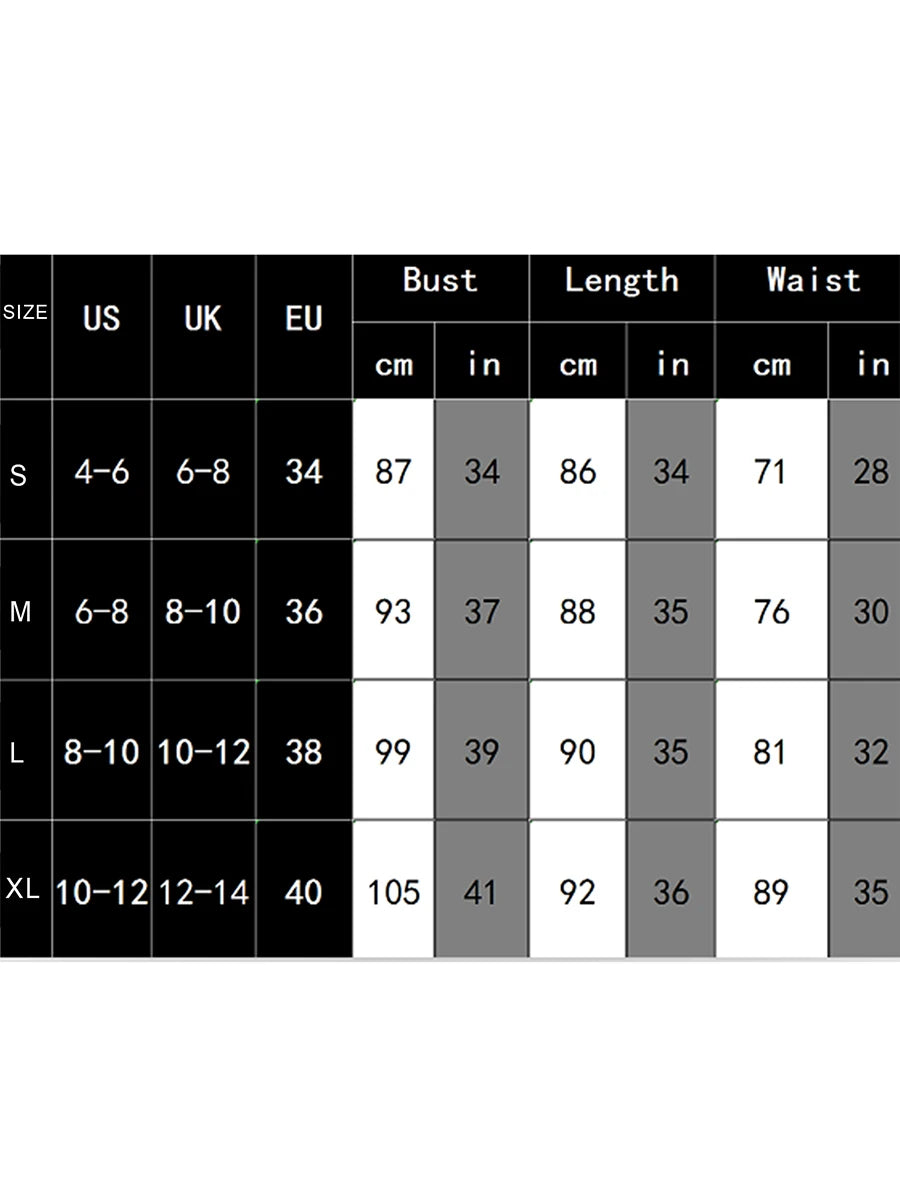Click EU size 40 cell
Viewport: 900px width, 1200px height.
(x=304, y=892)
